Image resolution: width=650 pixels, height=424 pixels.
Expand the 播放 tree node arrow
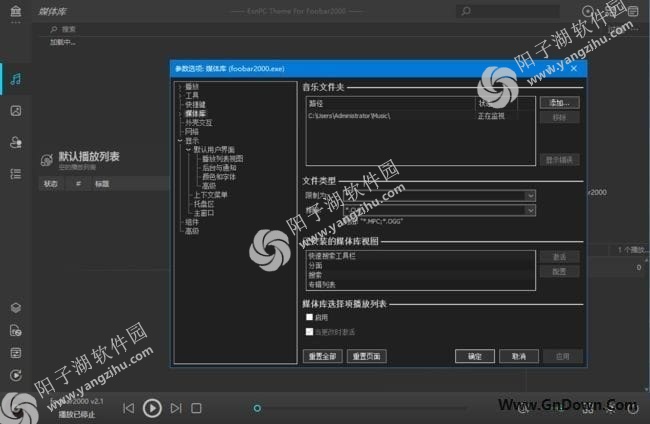(180, 87)
